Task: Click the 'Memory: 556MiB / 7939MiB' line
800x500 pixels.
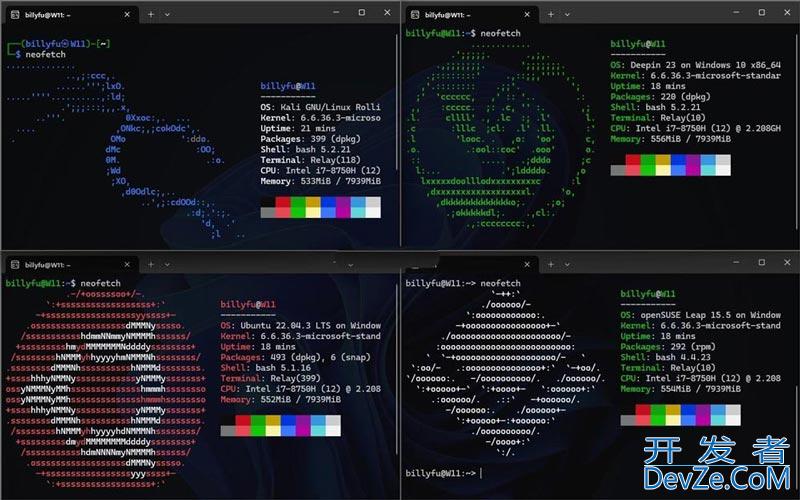Action: click(670, 139)
